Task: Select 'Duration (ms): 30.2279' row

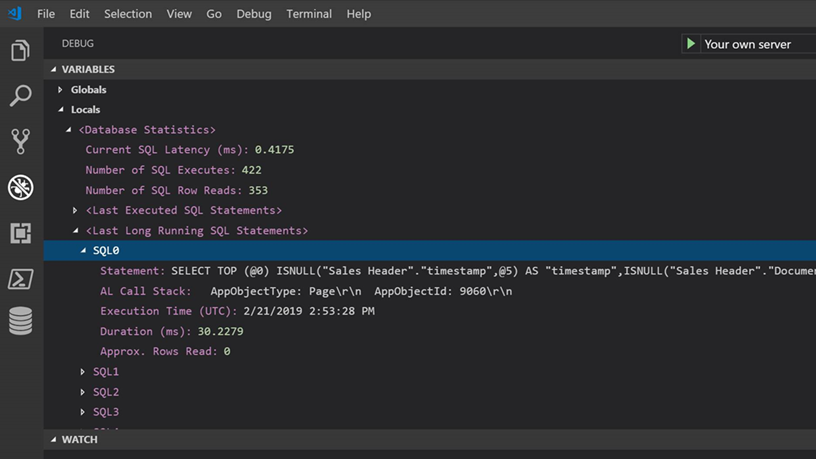Action: 430,332
